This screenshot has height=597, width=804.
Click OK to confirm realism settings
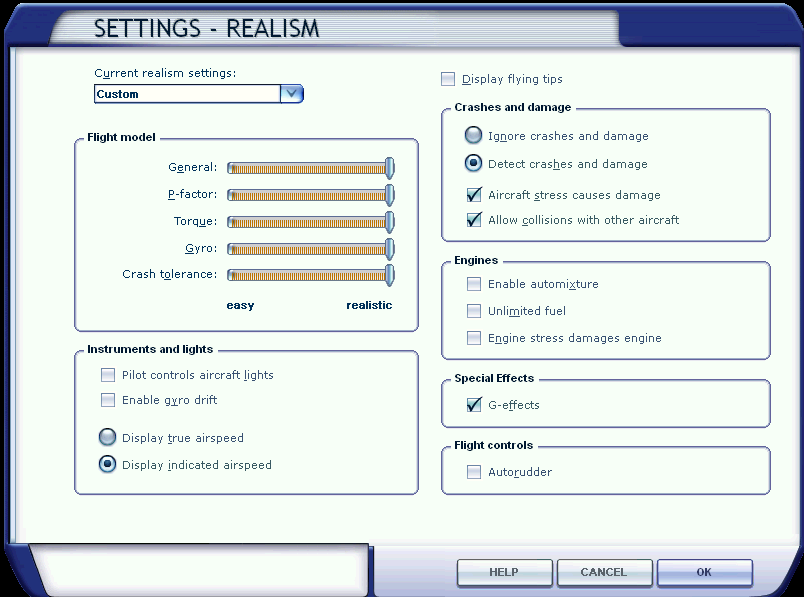point(704,572)
